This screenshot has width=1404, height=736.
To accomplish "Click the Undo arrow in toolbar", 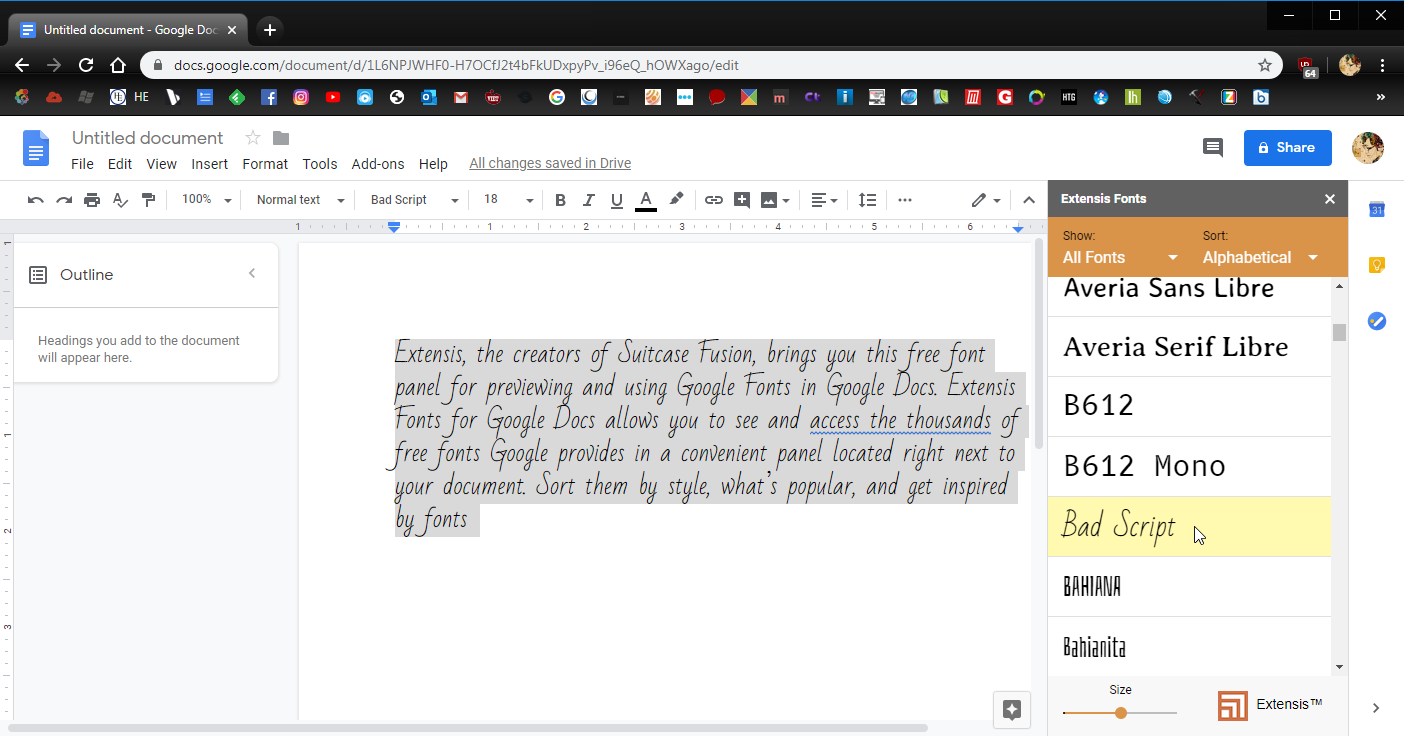I will 36,200.
